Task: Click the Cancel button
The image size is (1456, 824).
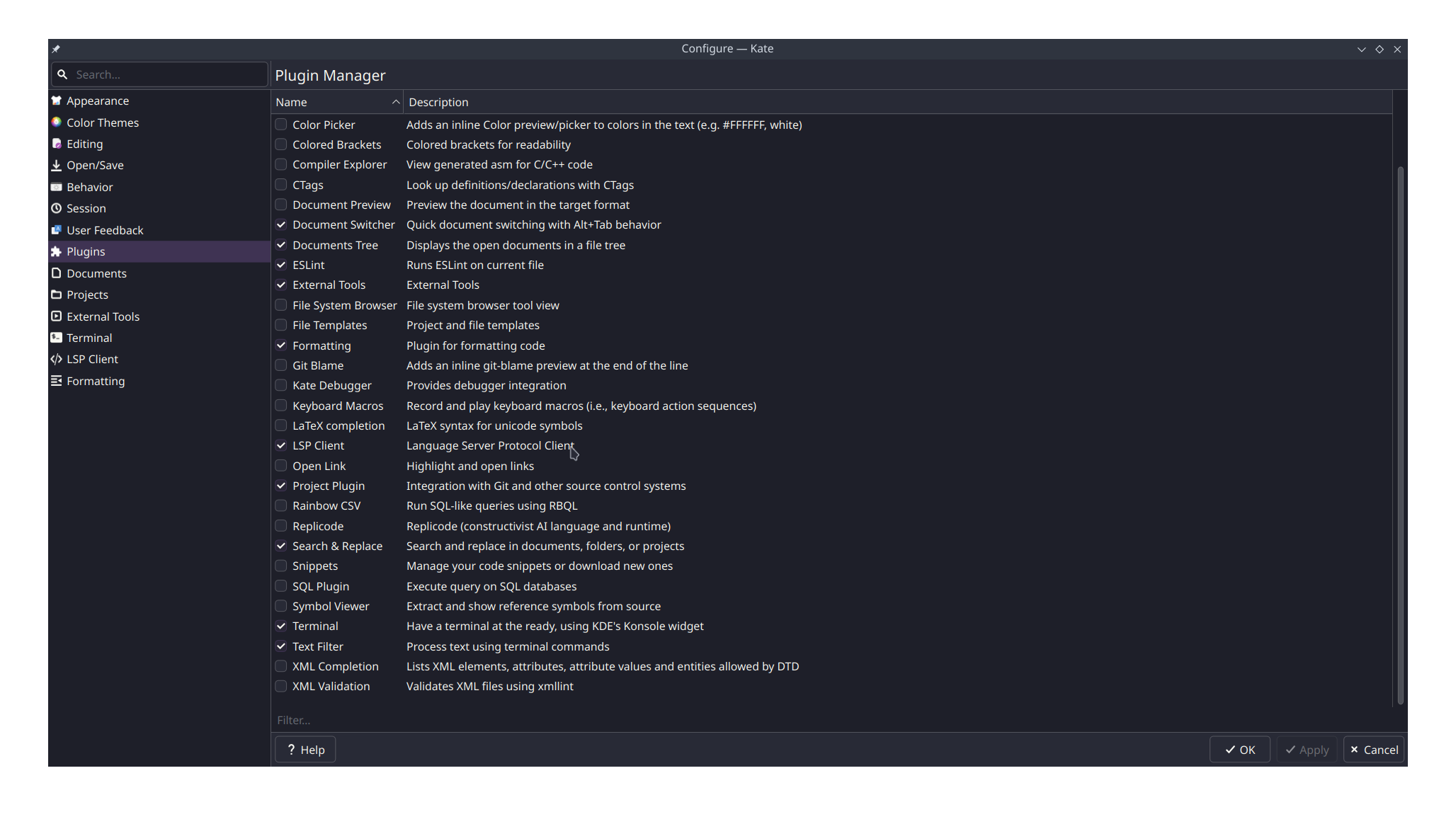Action: (x=1374, y=750)
